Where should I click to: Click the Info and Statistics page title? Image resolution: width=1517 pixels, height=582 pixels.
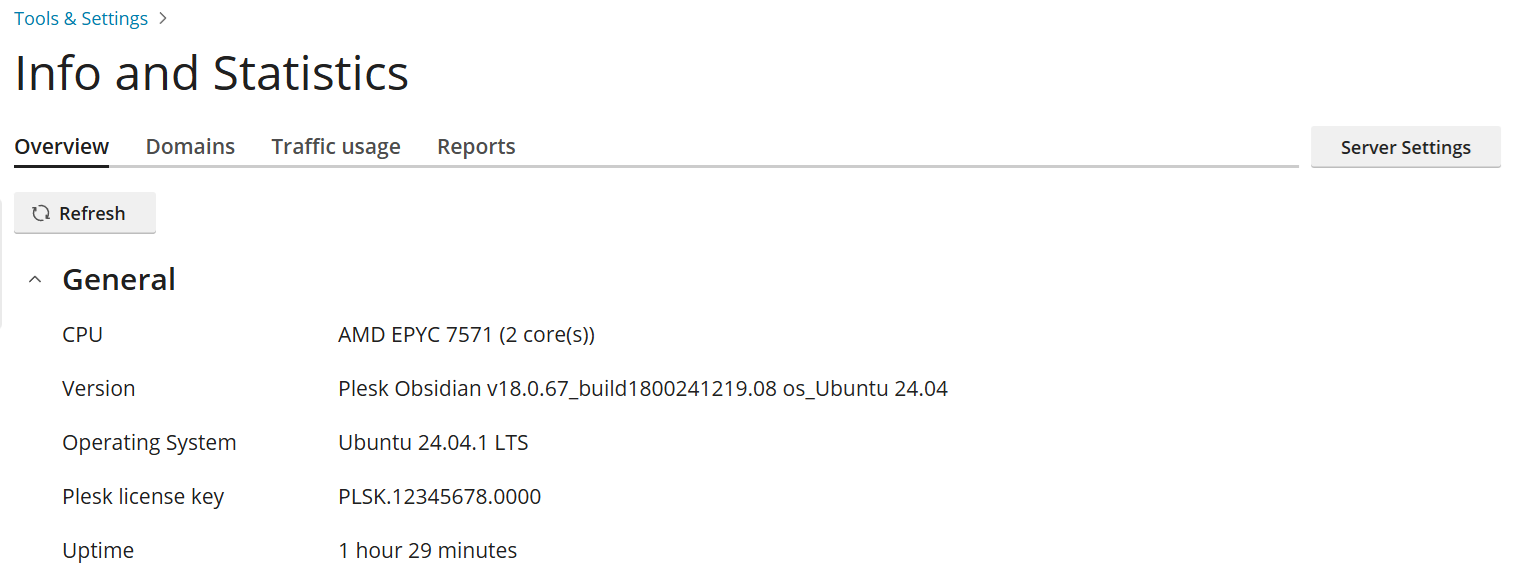(x=212, y=73)
